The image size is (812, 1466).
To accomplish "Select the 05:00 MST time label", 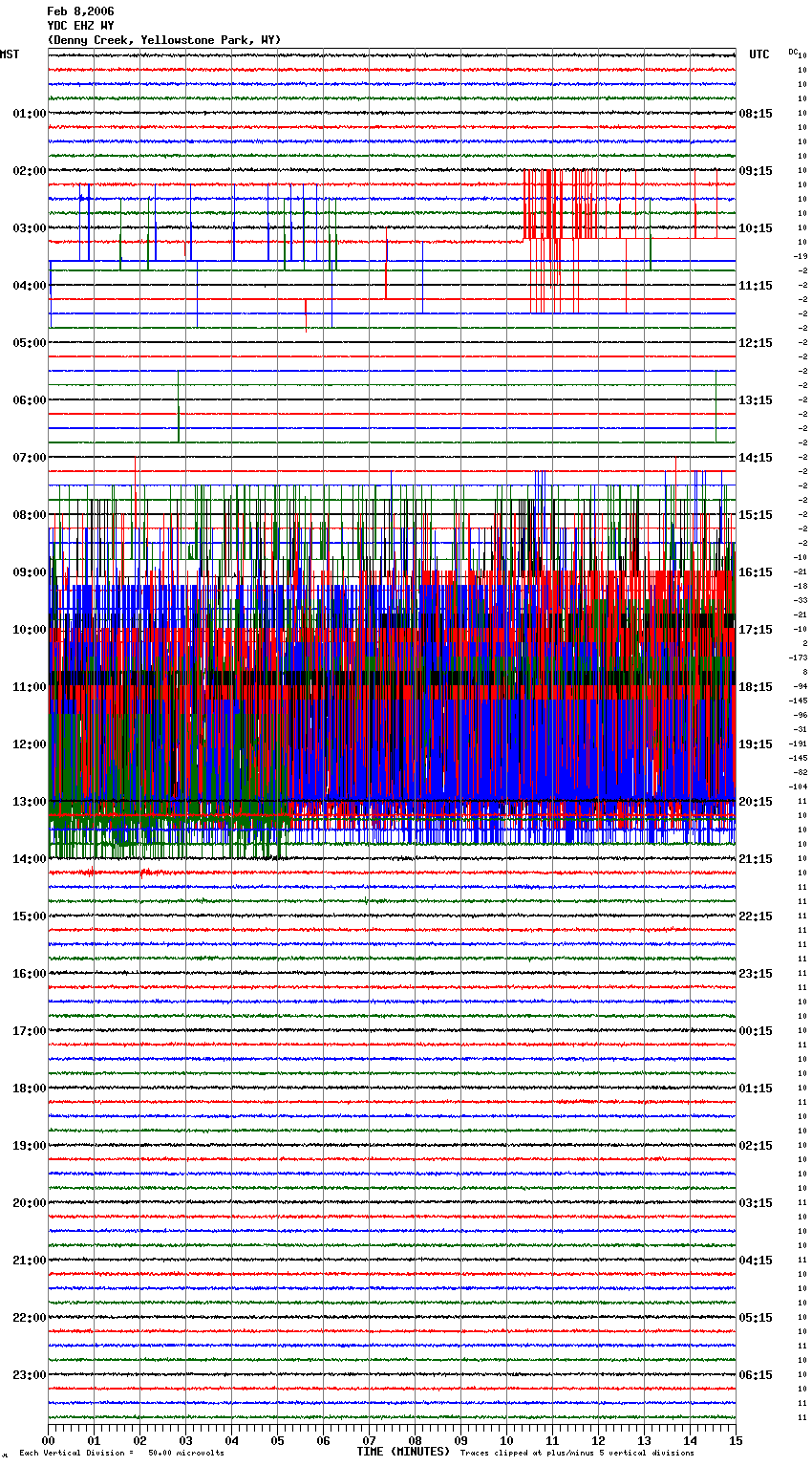I will point(30,343).
